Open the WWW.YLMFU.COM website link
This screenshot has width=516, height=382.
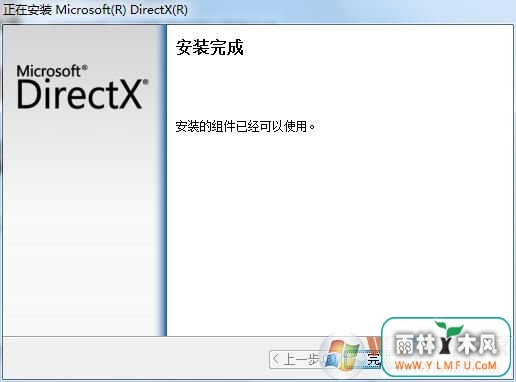(x=446, y=365)
